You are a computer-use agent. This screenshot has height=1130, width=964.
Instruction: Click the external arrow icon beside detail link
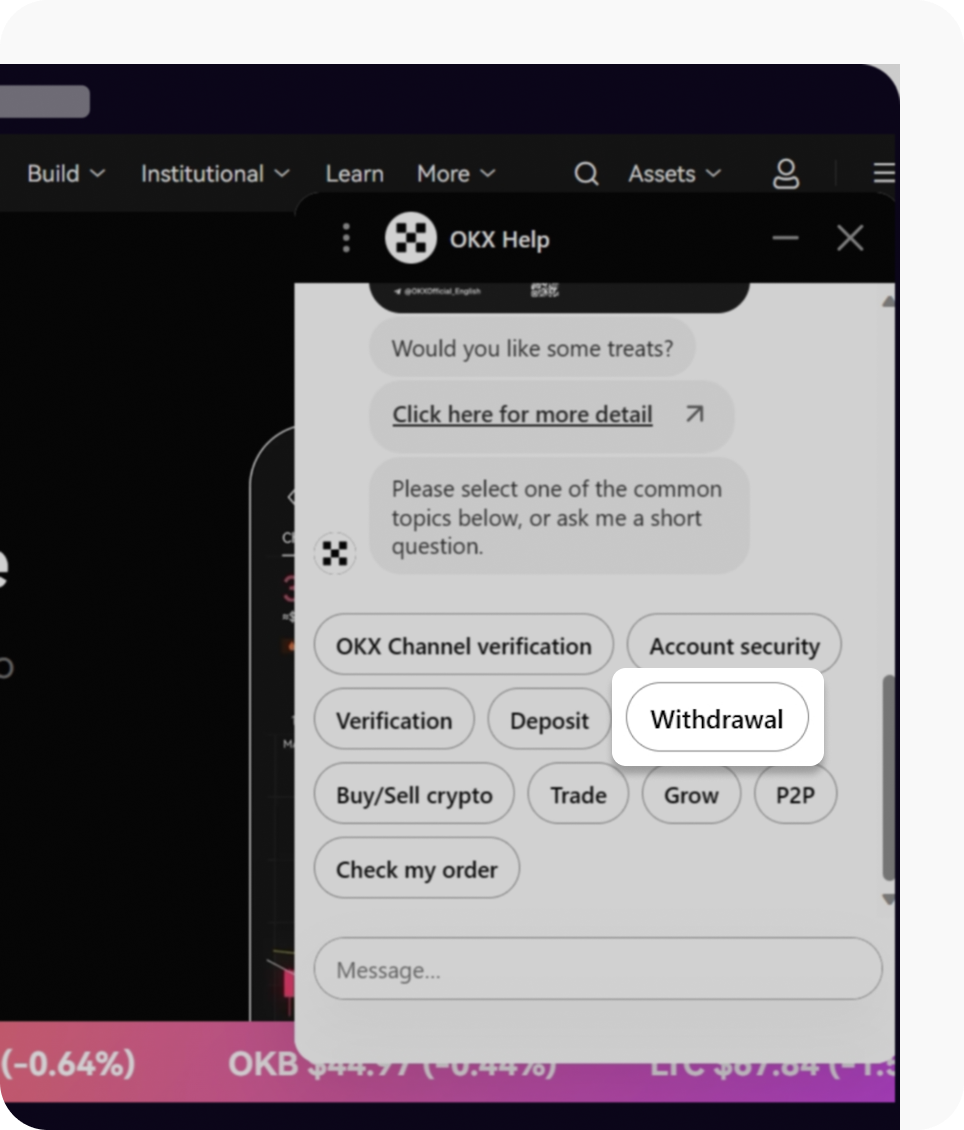(695, 414)
